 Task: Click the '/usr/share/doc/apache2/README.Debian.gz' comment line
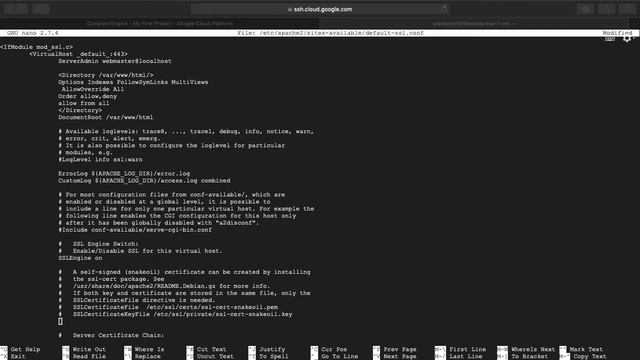164,286
